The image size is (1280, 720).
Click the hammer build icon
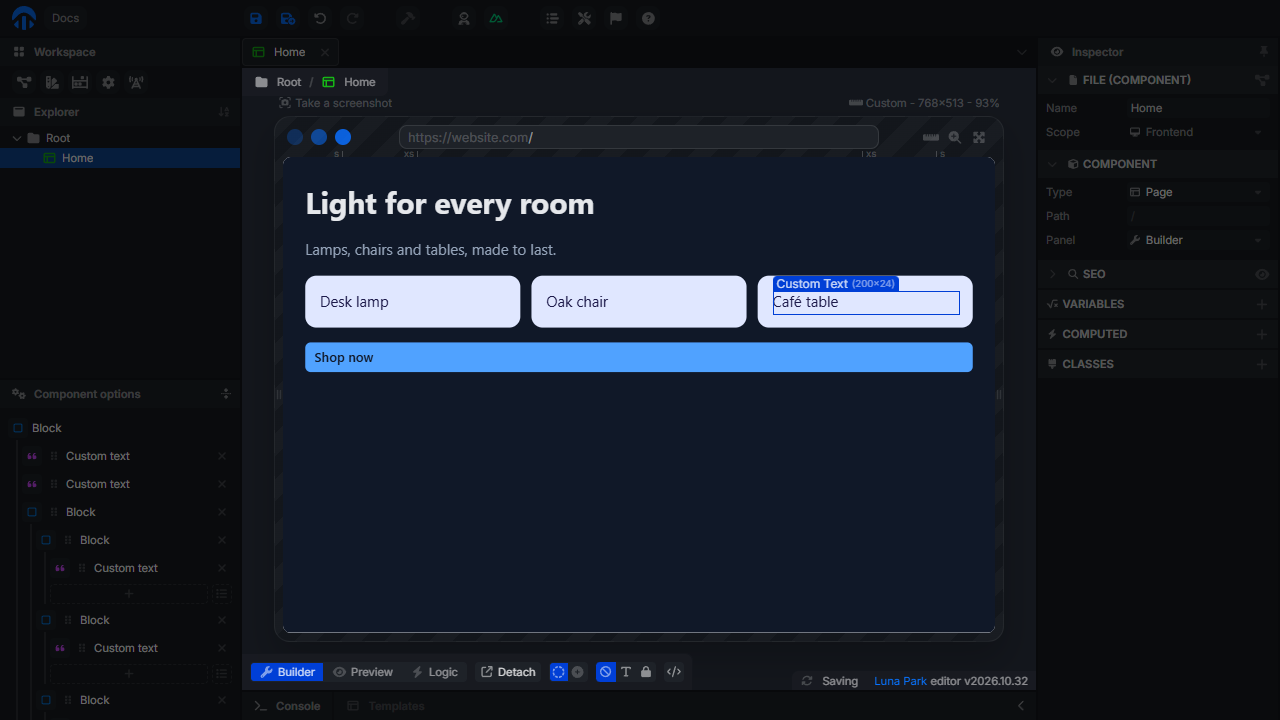tap(408, 18)
